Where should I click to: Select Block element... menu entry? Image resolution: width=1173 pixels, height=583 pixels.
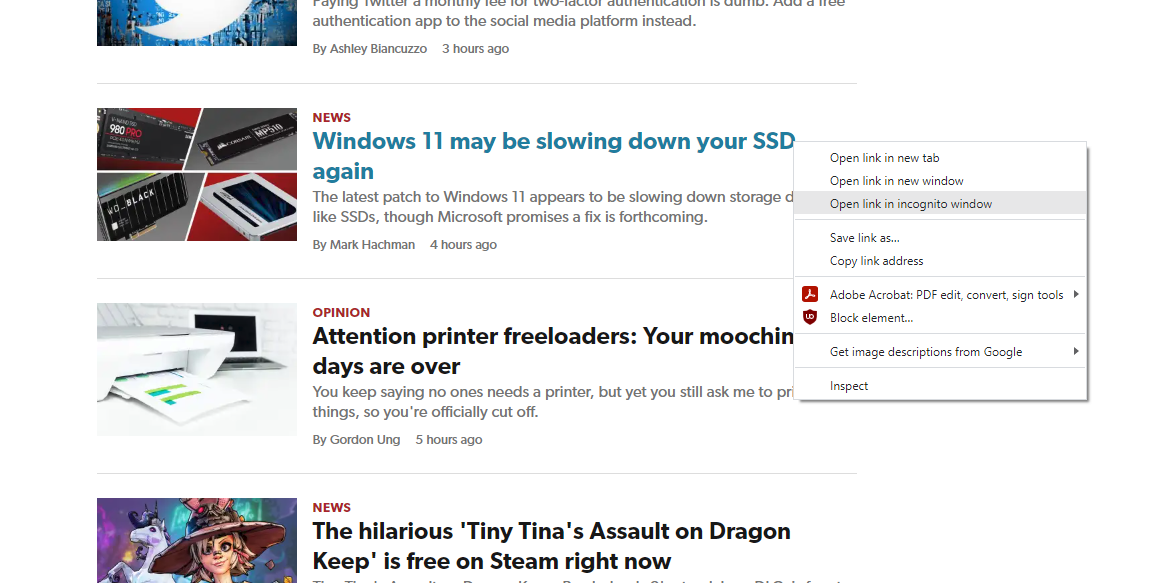tap(940, 317)
